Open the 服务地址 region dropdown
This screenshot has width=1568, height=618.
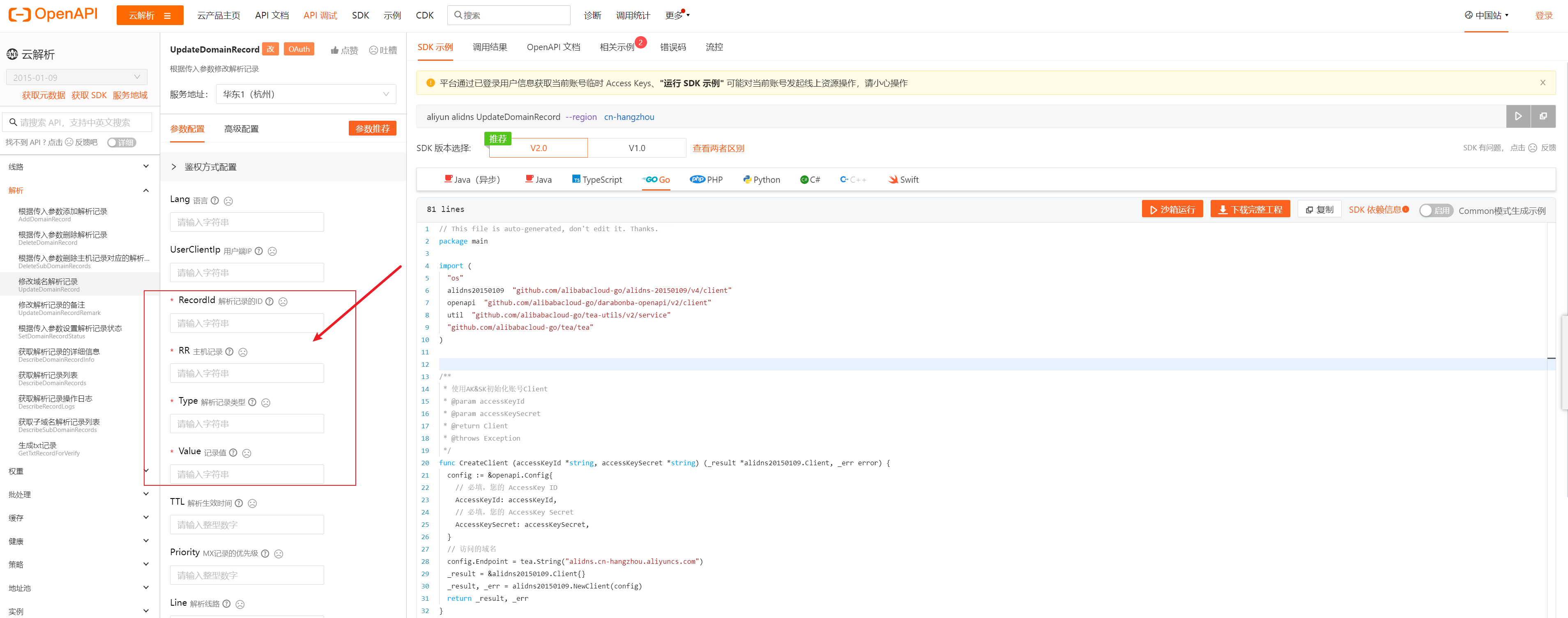point(306,94)
